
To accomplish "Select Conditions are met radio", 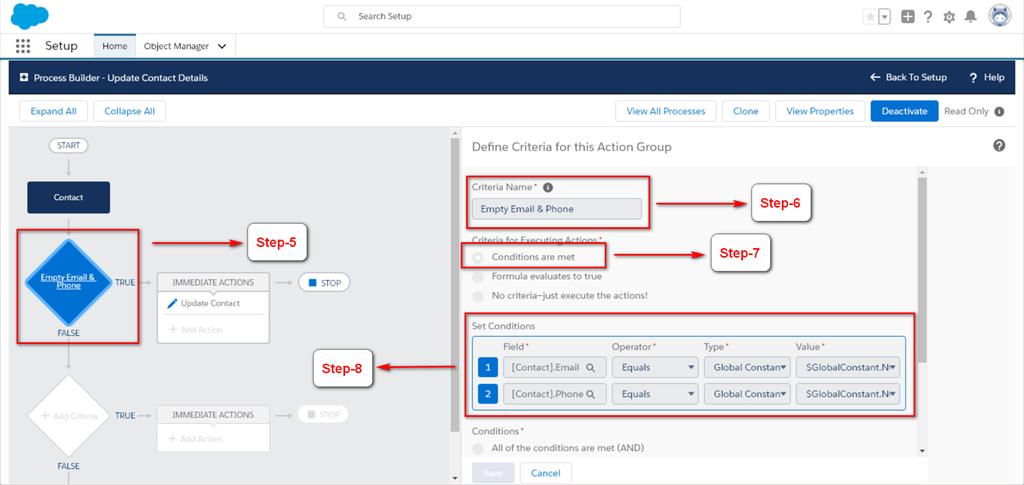I will point(478,257).
